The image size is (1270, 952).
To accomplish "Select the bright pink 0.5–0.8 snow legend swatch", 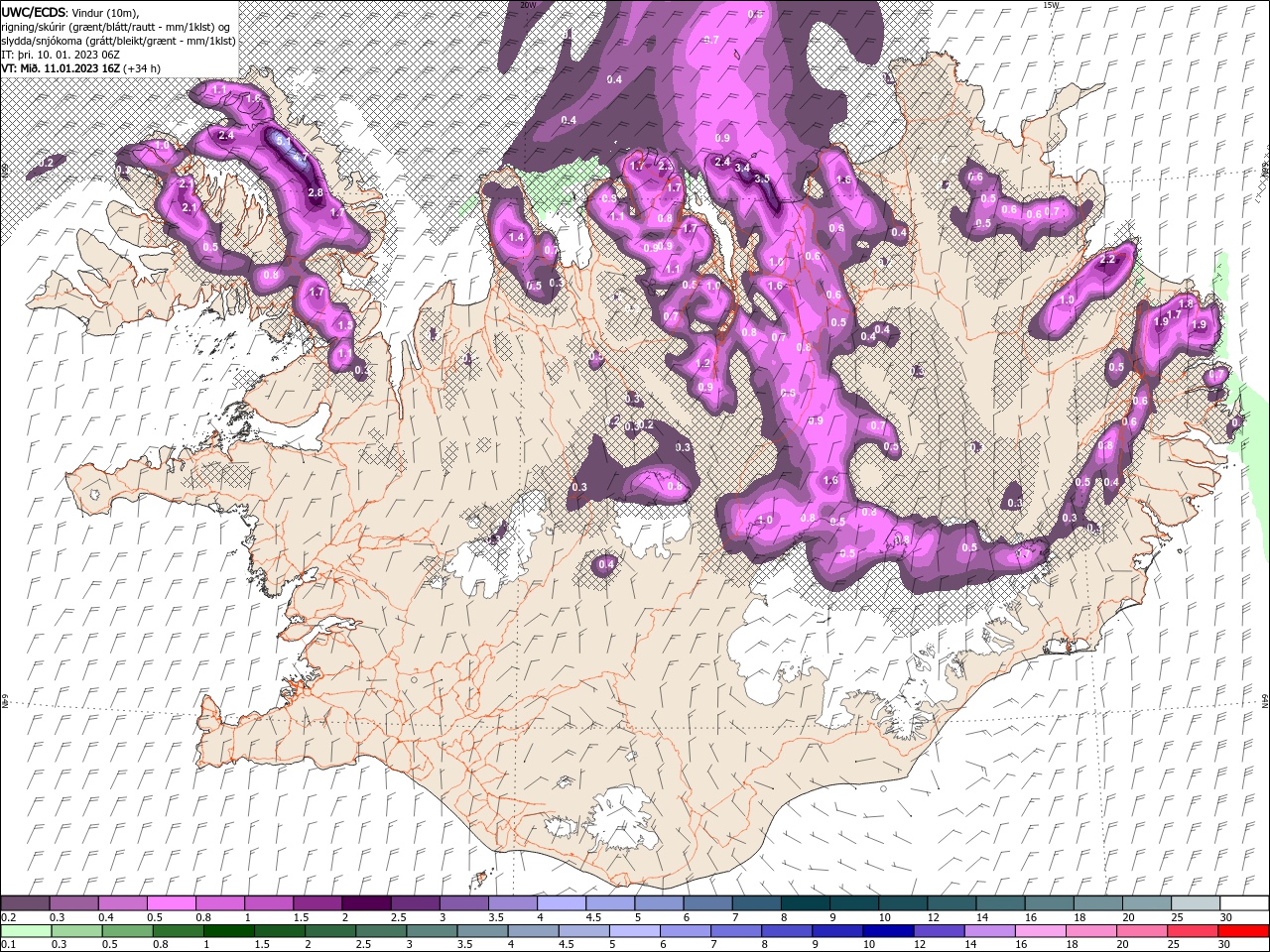I will (171, 903).
